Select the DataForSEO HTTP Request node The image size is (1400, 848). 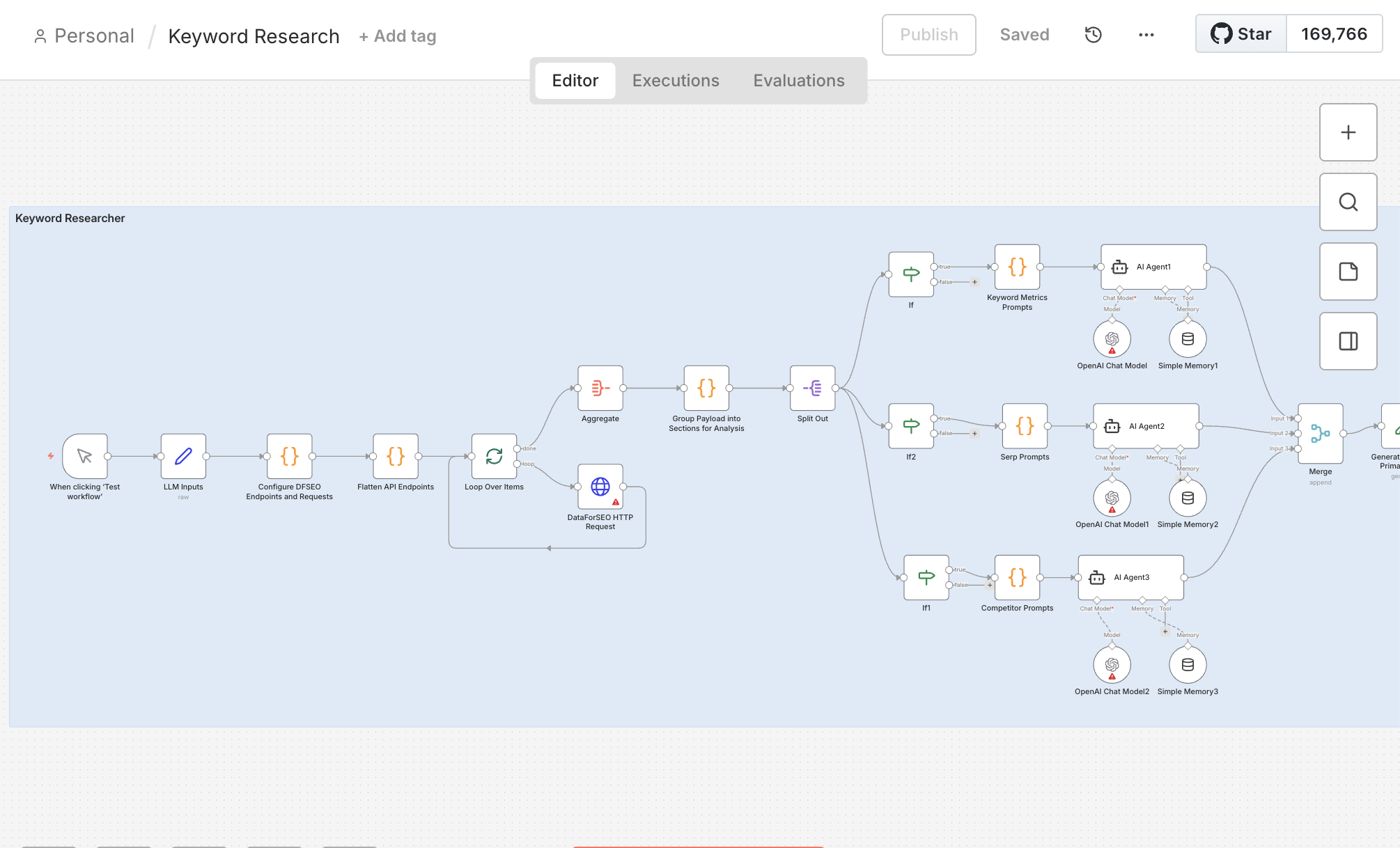(600, 486)
